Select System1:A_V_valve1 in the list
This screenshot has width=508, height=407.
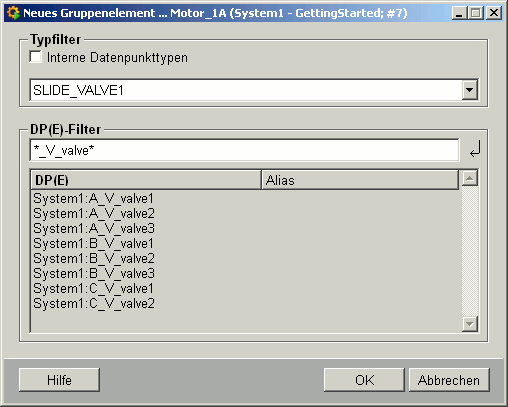point(93,198)
